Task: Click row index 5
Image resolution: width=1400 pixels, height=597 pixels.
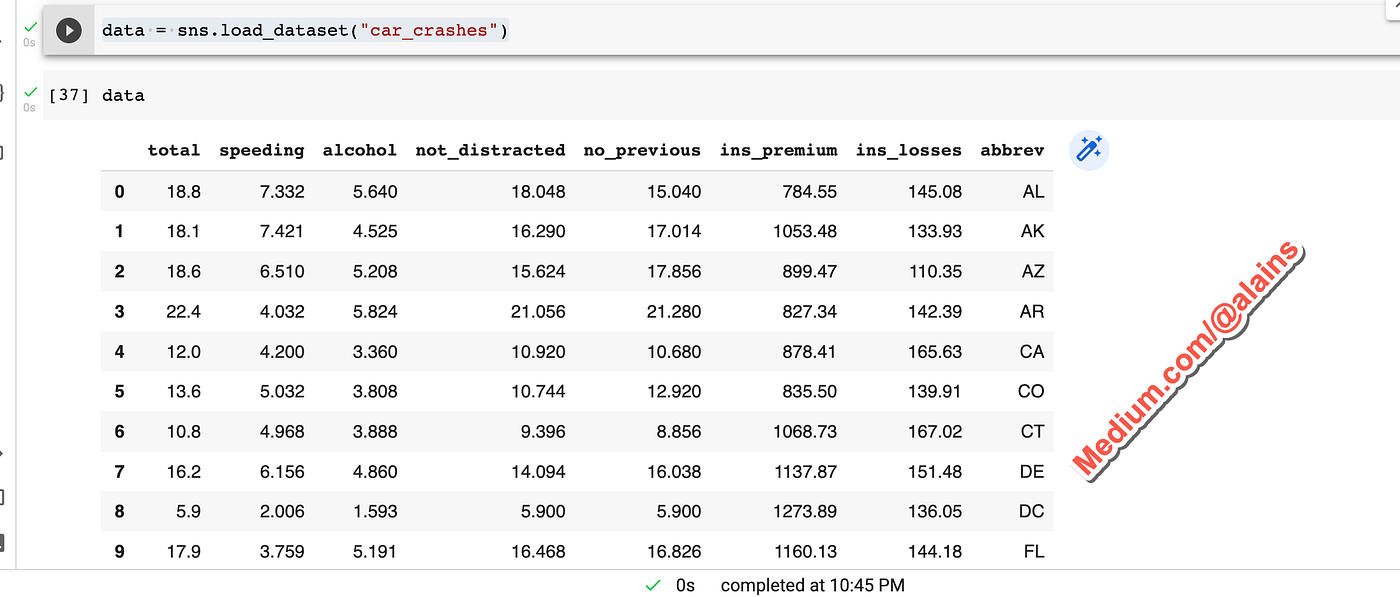Action: tap(120, 391)
